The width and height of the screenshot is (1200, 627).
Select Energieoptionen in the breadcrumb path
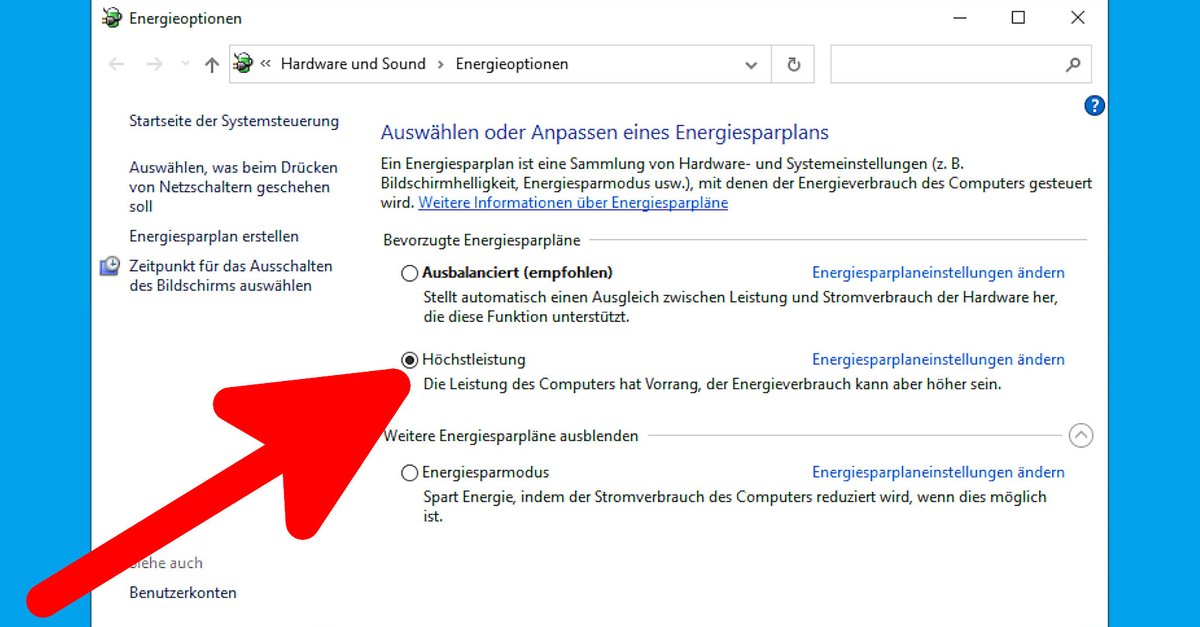(510, 63)
